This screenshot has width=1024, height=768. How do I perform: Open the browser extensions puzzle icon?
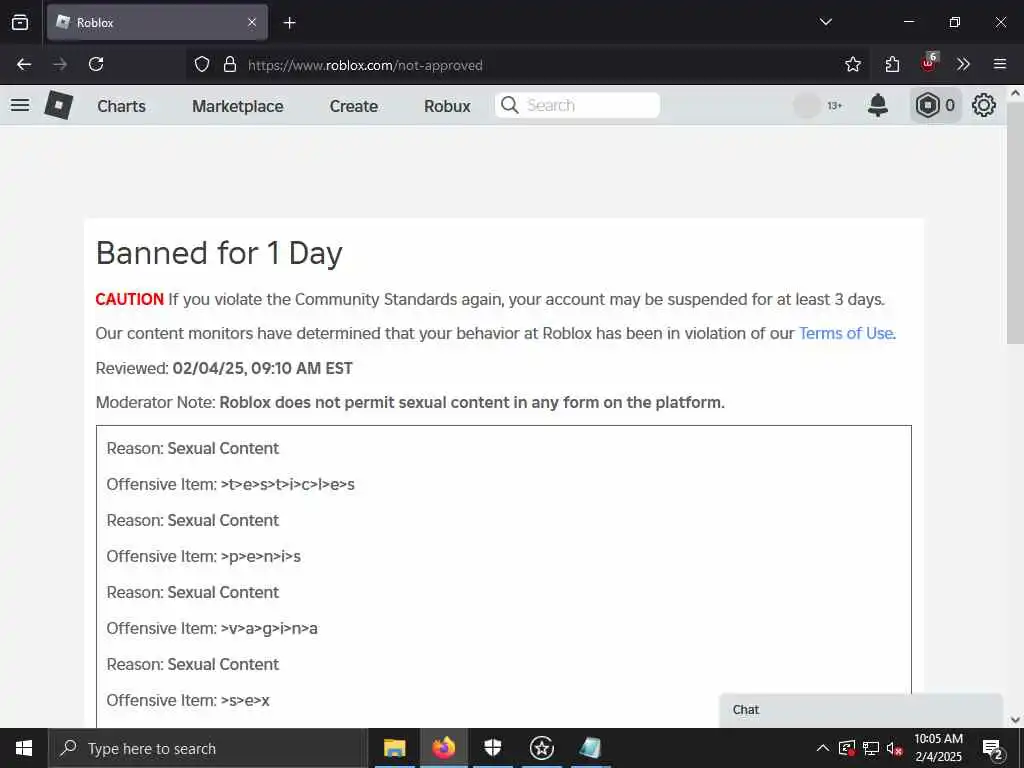pyautogui.click(x=892, y=65)
